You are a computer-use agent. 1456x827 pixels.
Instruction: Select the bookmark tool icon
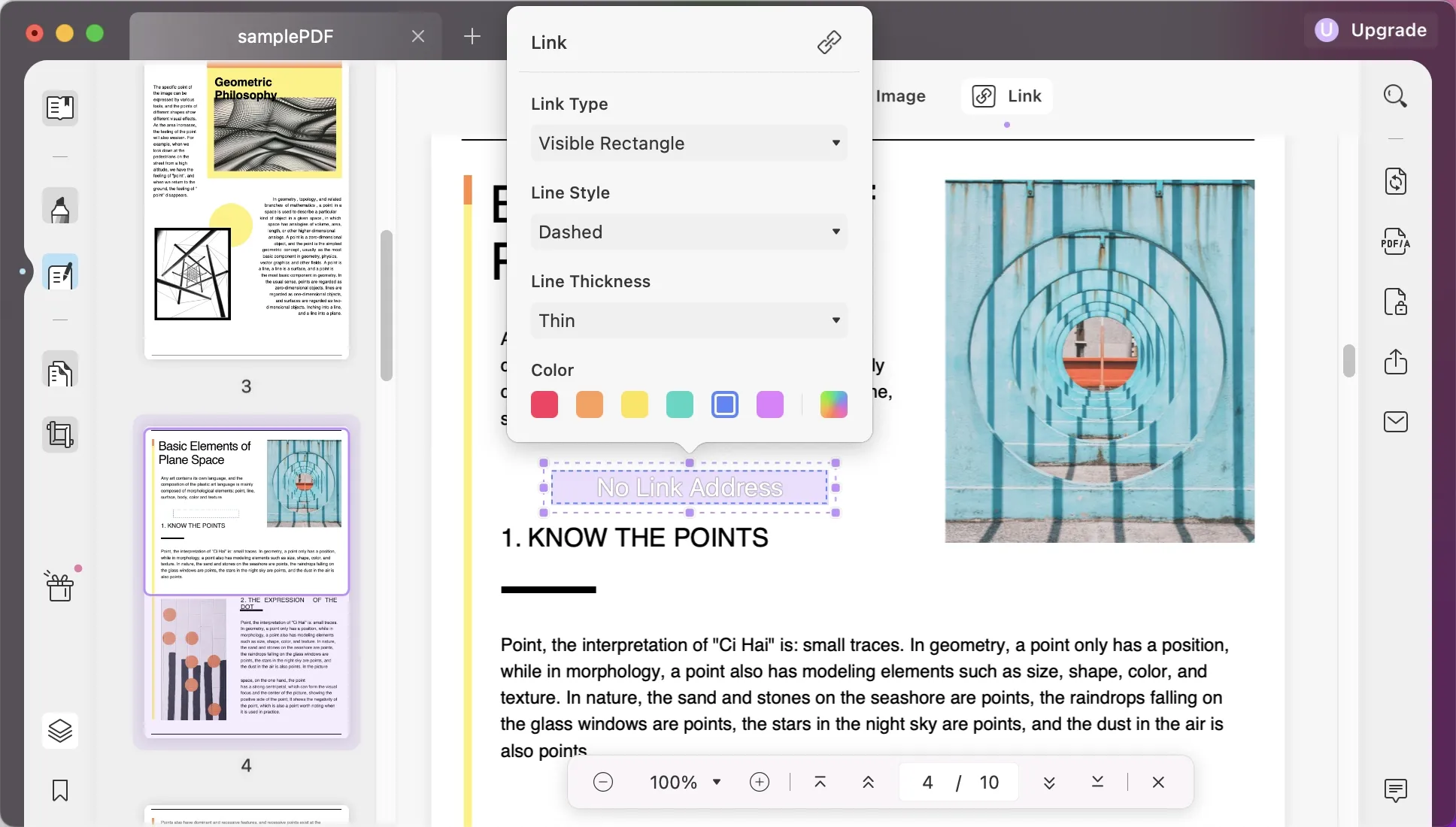59,790
